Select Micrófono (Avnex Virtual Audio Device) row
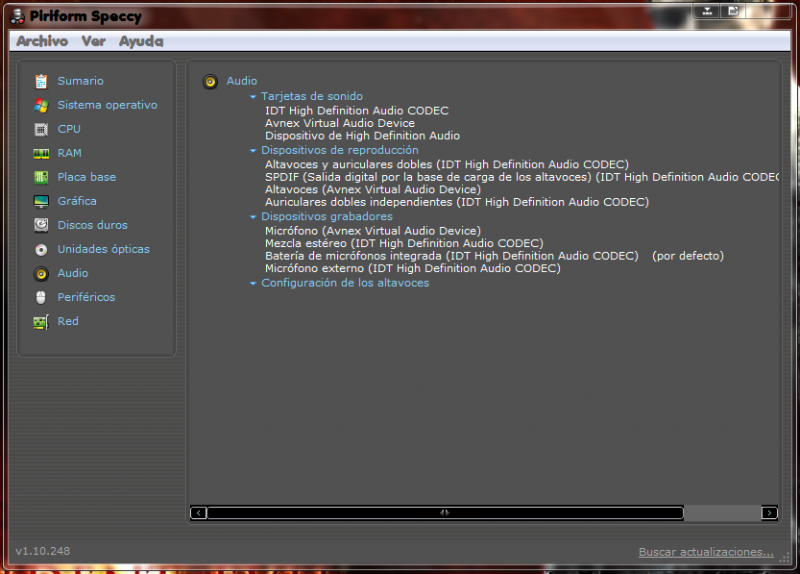This screenshot has height=574, width=800. (373, 231)
